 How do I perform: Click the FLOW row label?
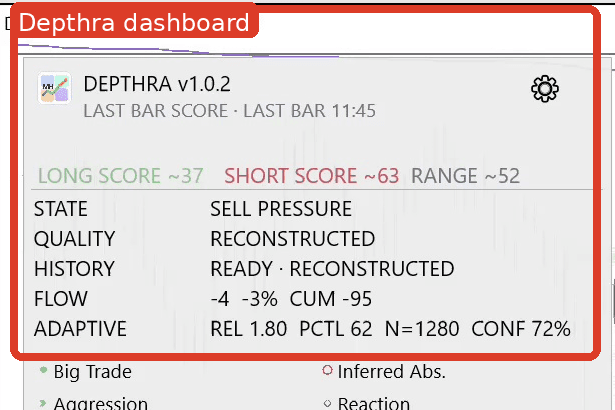[61, 299]
